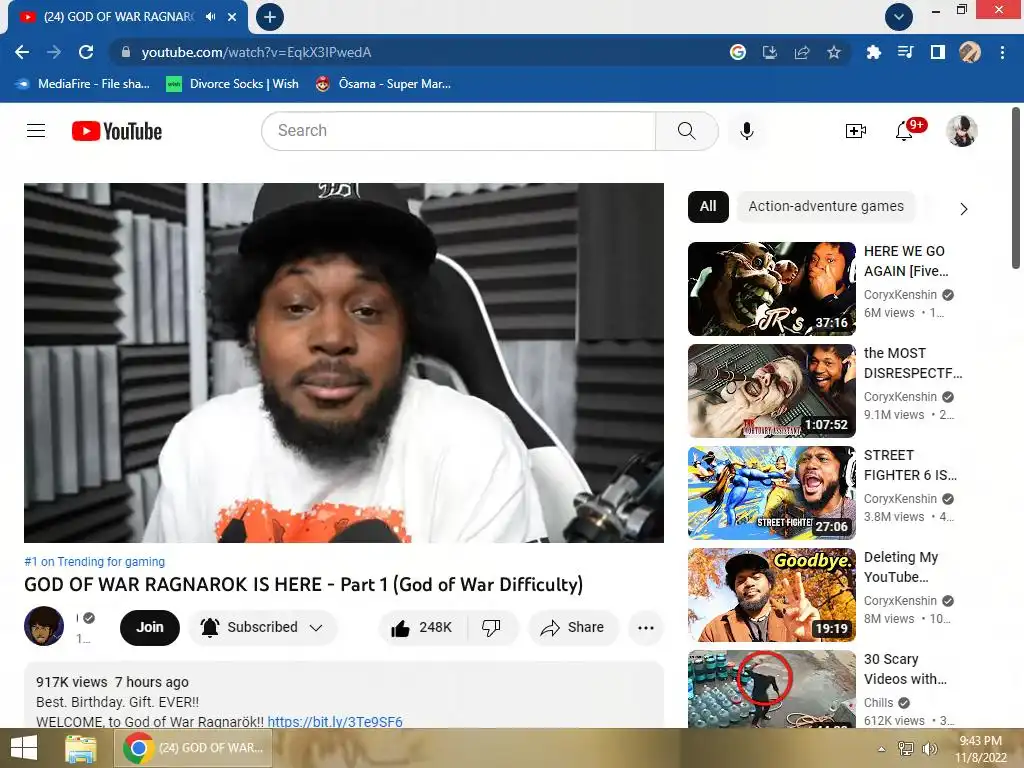The width and height of the screenshot is (1024, 768).
Task: Open the Deleting My YouTube... title text
Action: [901, 567]
